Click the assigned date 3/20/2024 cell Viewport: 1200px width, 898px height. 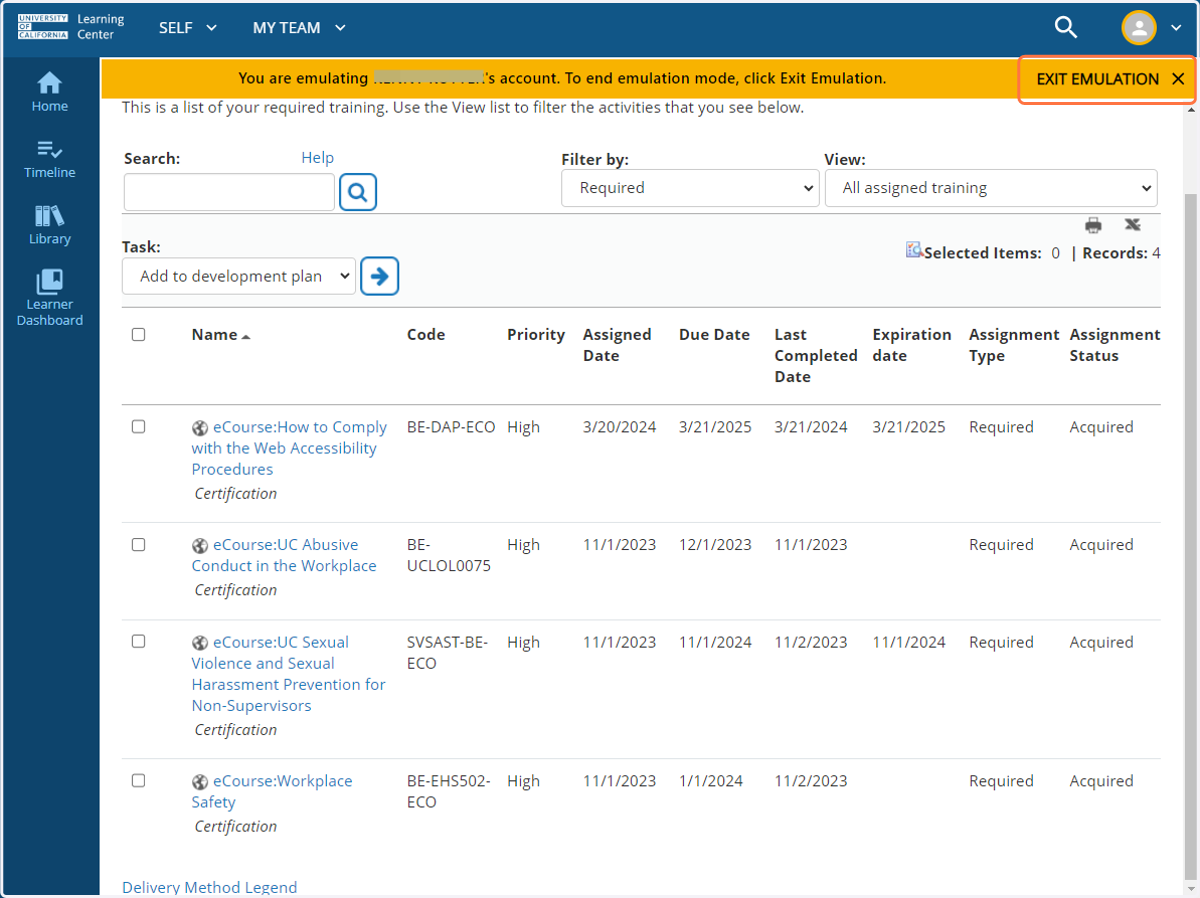(620, 427)
